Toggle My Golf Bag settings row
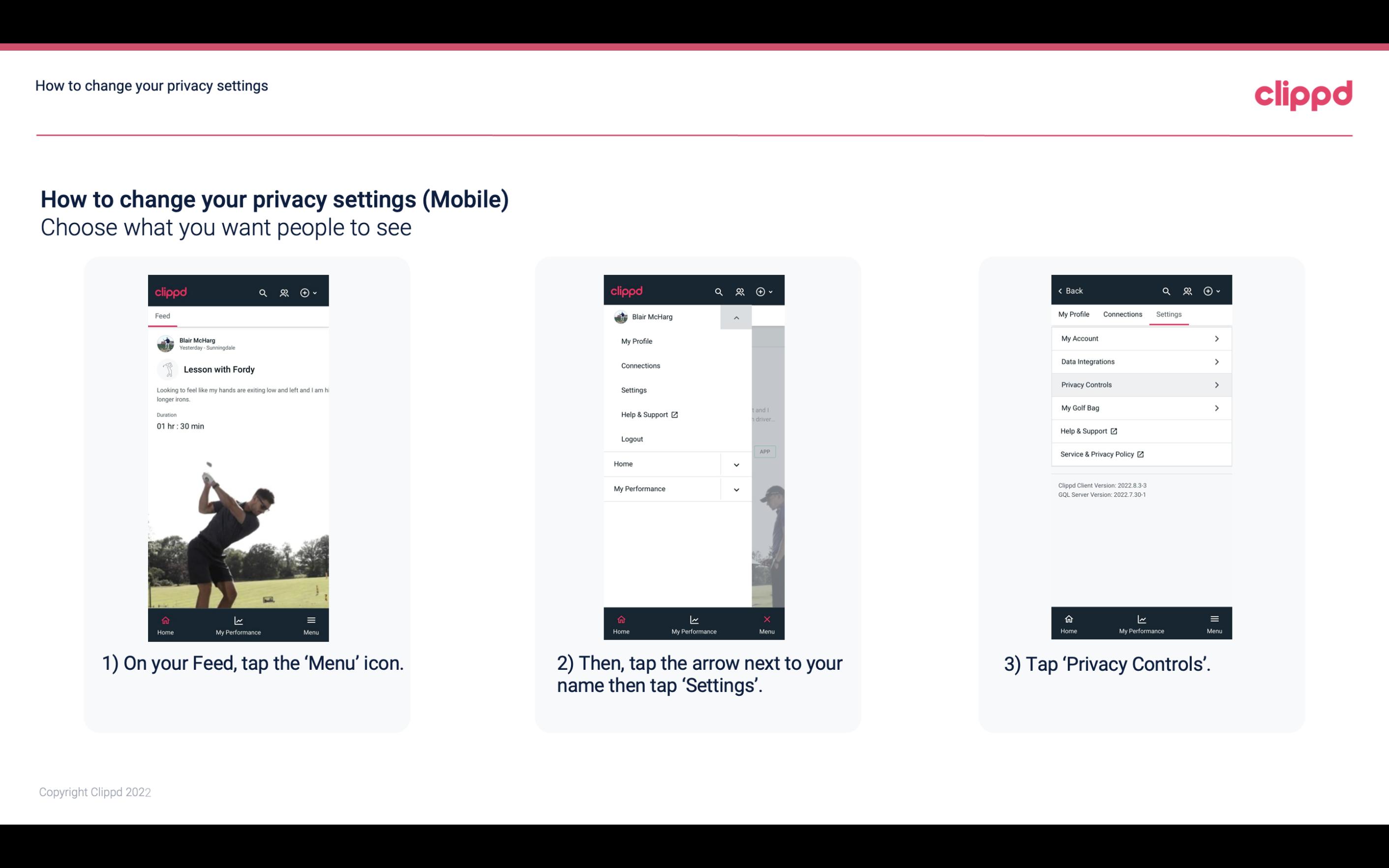1389x868 pixels. tap(1140, 408)
